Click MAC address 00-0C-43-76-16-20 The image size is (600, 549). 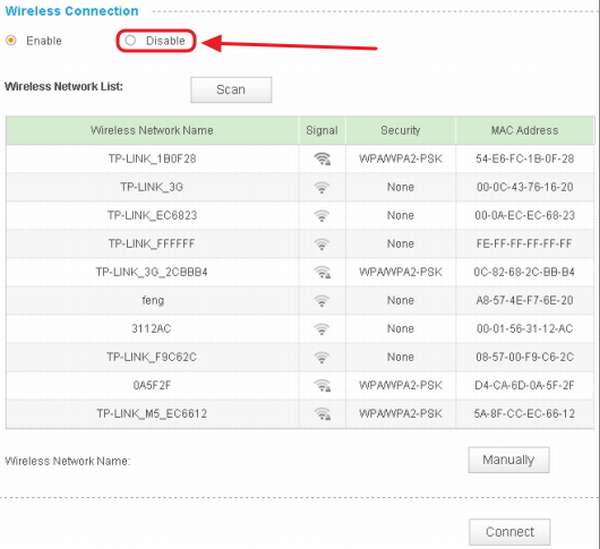[525, 187]
